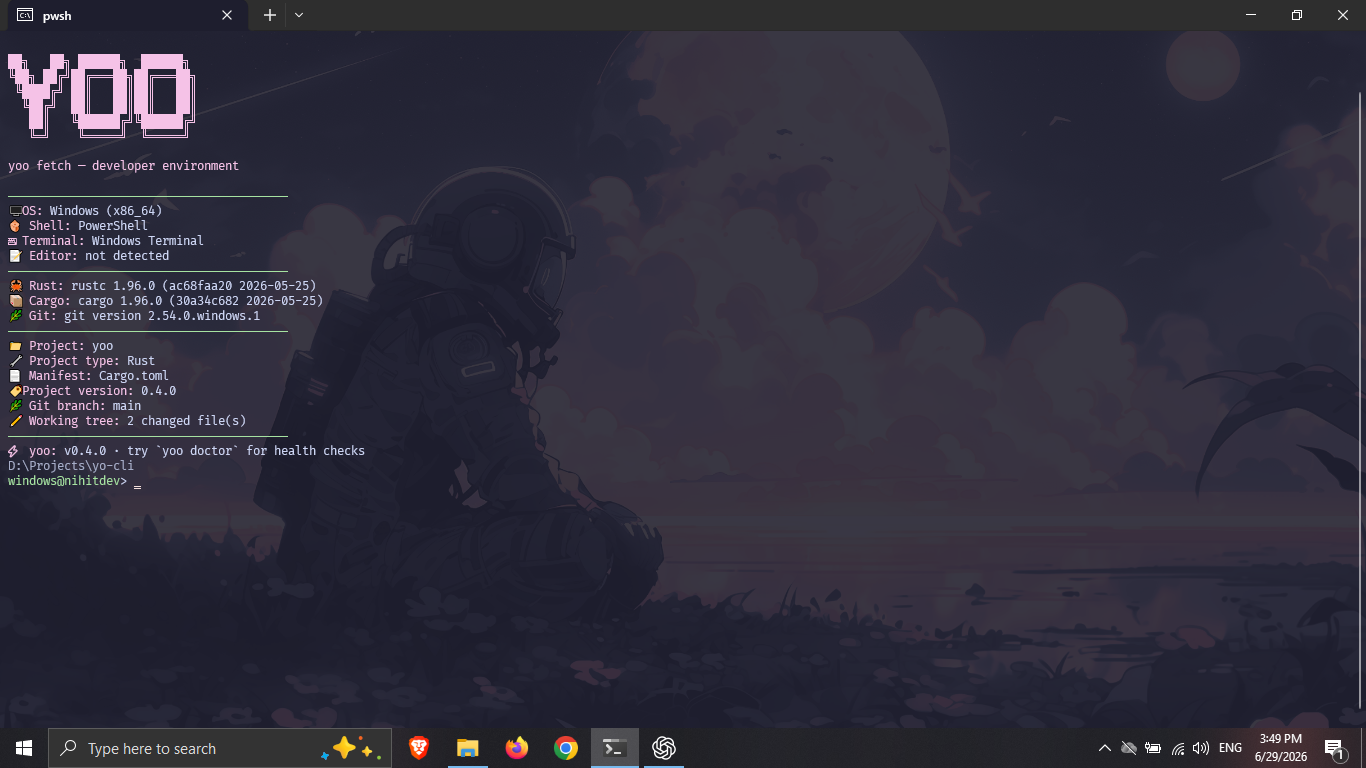Launch Brave browser from taskbar
The image size is (1366, 768).
pos(419,748)
